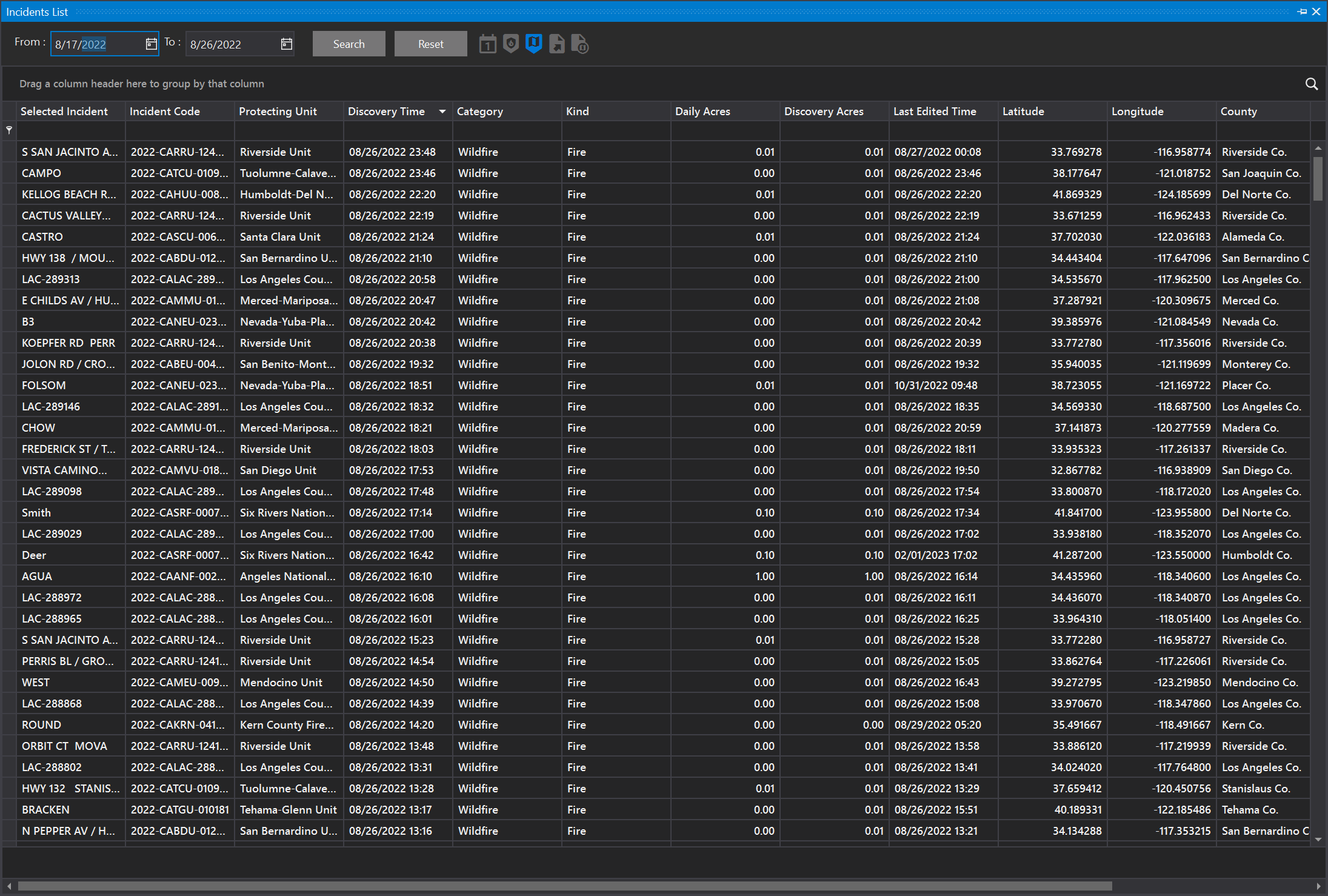Open the To date calendar picker

coord(287,44)
